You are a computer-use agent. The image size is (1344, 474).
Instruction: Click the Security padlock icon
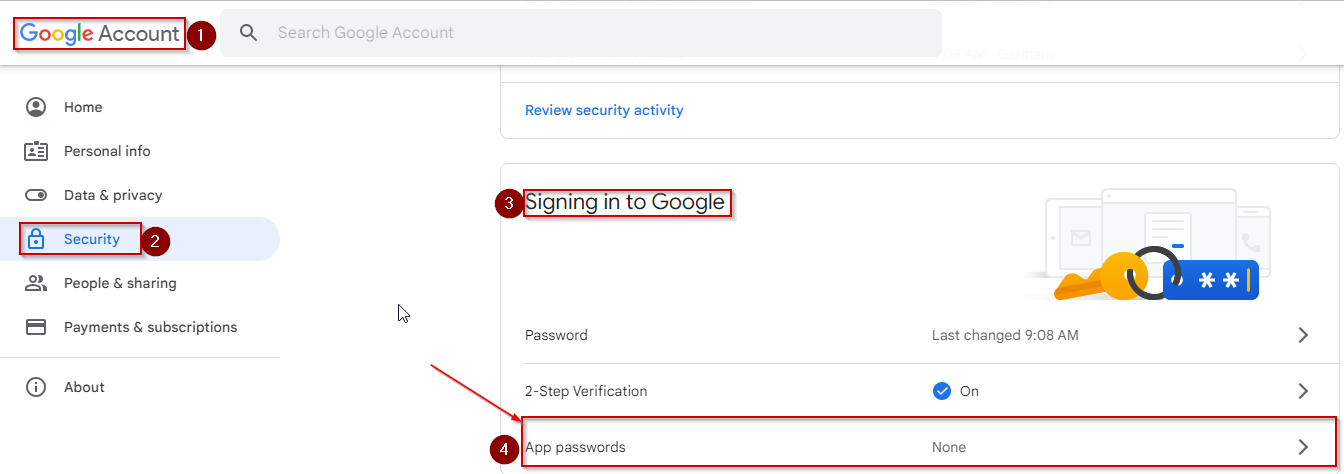click(x=36, y=239)
